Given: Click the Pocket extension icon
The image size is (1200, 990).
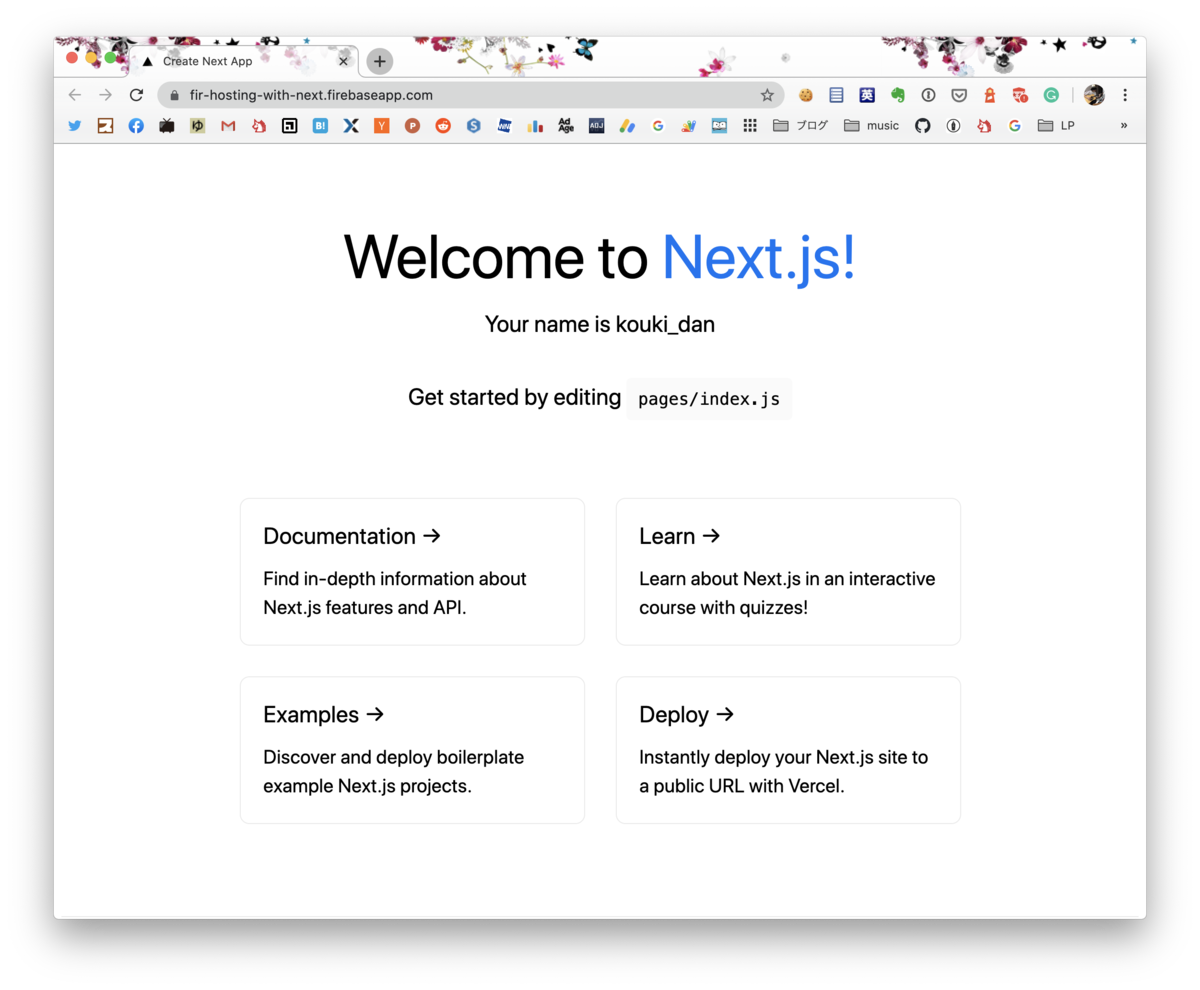Looking at the screenshot, I should (959, 95).
